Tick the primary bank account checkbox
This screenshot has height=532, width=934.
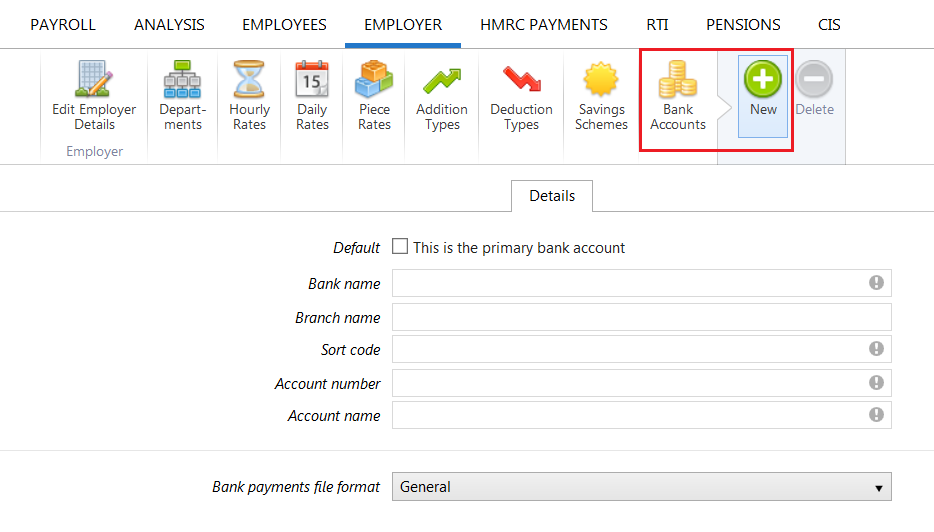point(400,246)
